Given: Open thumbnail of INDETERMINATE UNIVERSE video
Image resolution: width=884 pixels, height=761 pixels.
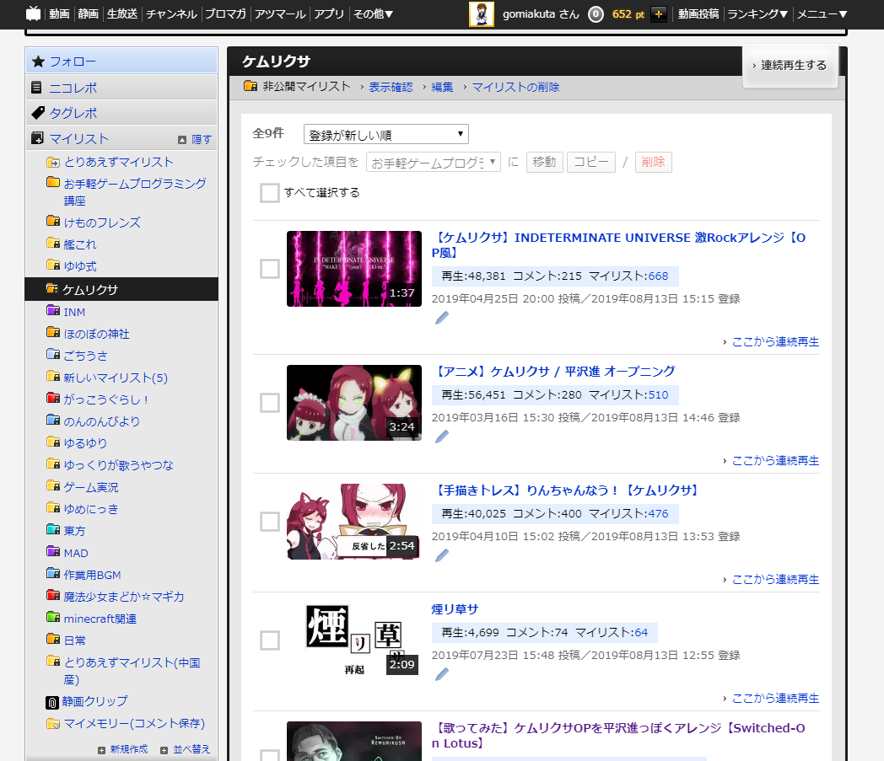Looking at the screenshot, I should pyautogui.click(x=354, y=269).
